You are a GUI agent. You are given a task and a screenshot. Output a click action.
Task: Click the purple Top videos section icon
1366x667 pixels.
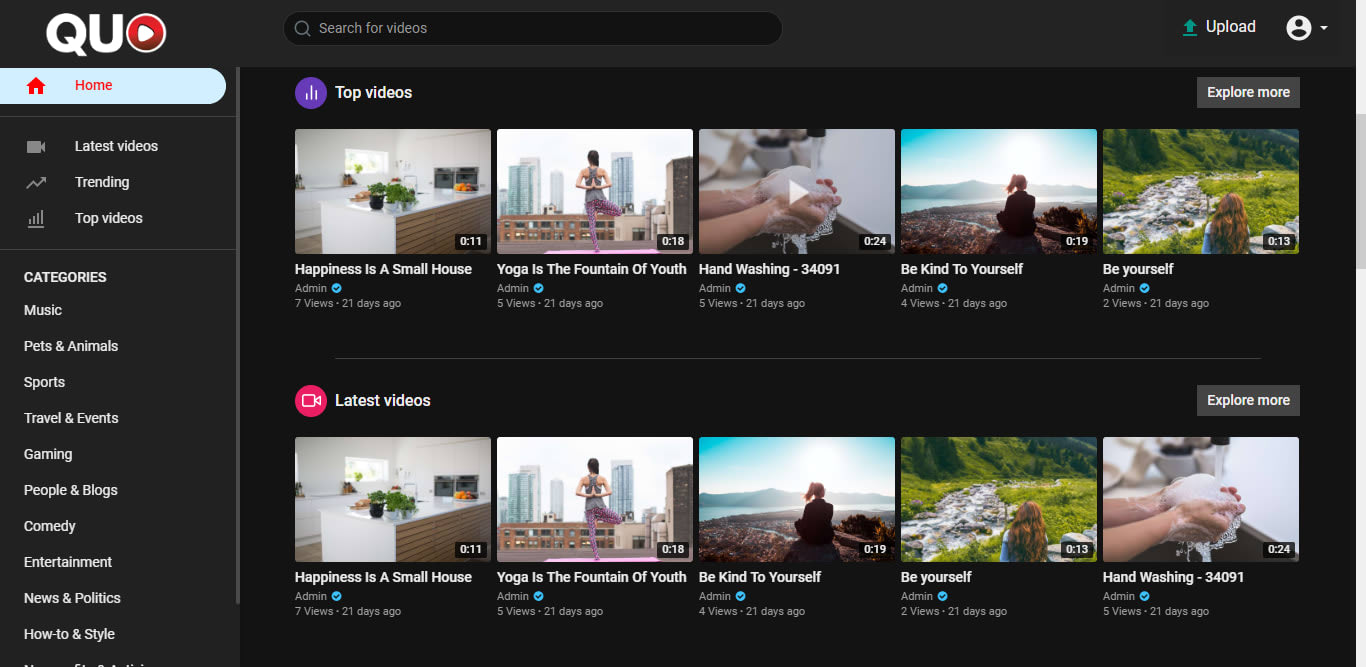point(311,93)
